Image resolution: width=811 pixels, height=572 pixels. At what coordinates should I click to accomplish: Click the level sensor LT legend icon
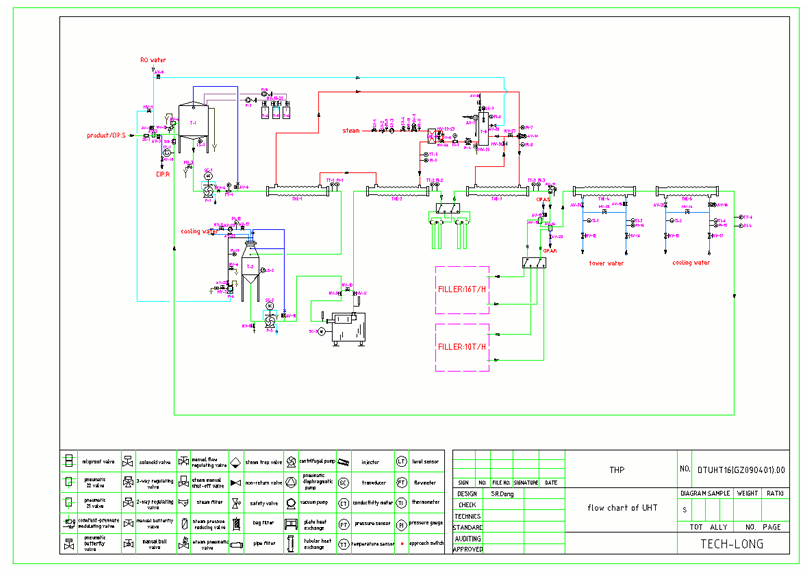(x=401, y=460)
